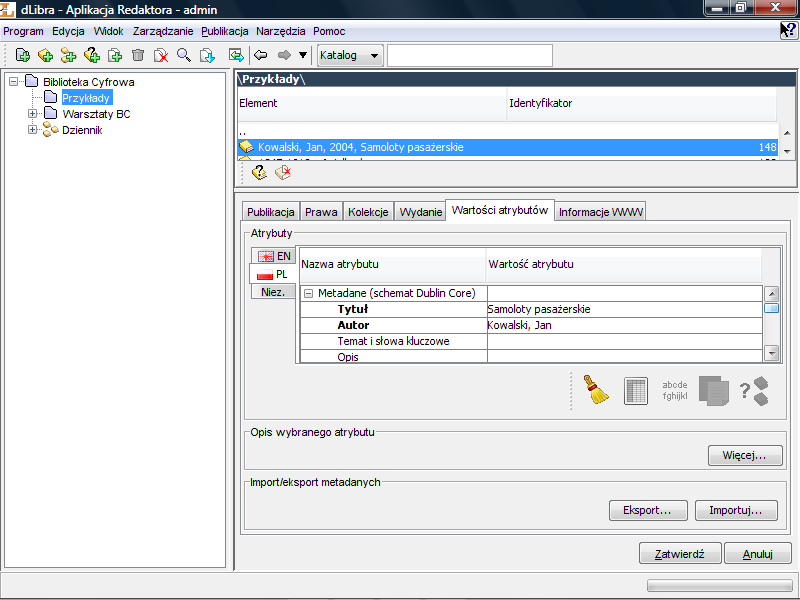The height and width of the screenshot is (600, 800).
Task: Open navigation history black triangle dropdown
Action: tap(303, 55)
